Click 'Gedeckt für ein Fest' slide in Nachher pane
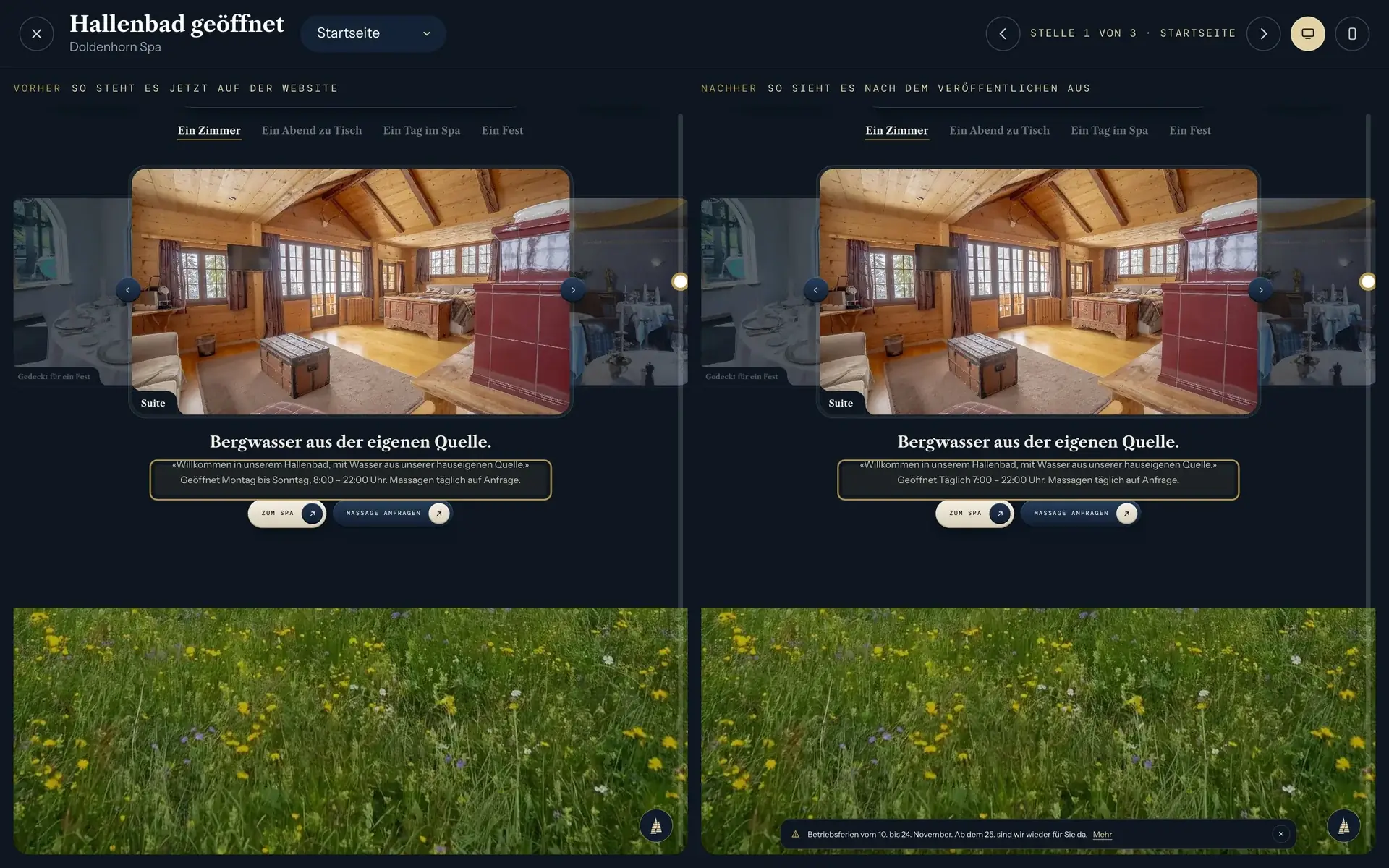Image resolution: width=1389 pixels, height=868 pixels. pyautogui.click(x=759, y=292)
